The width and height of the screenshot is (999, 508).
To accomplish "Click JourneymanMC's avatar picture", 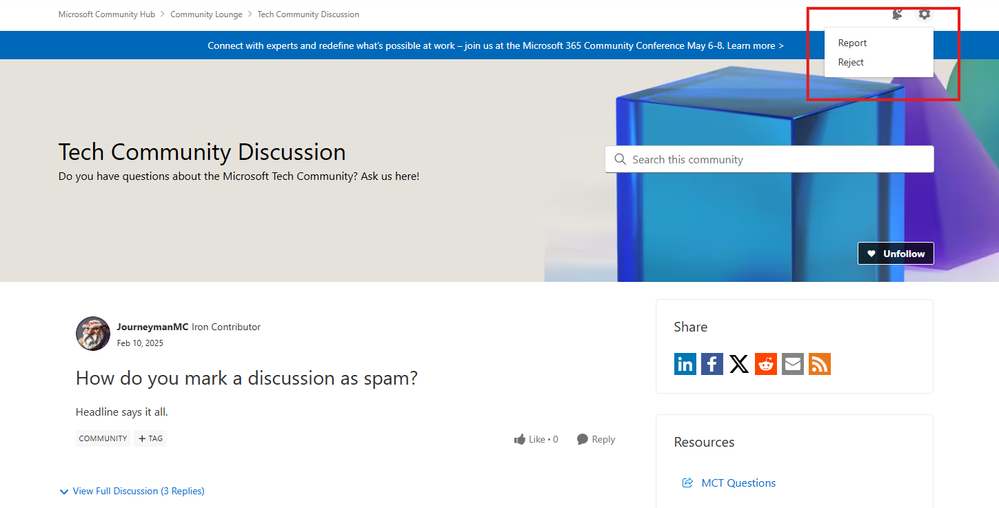I will click(x=93, y=333).
